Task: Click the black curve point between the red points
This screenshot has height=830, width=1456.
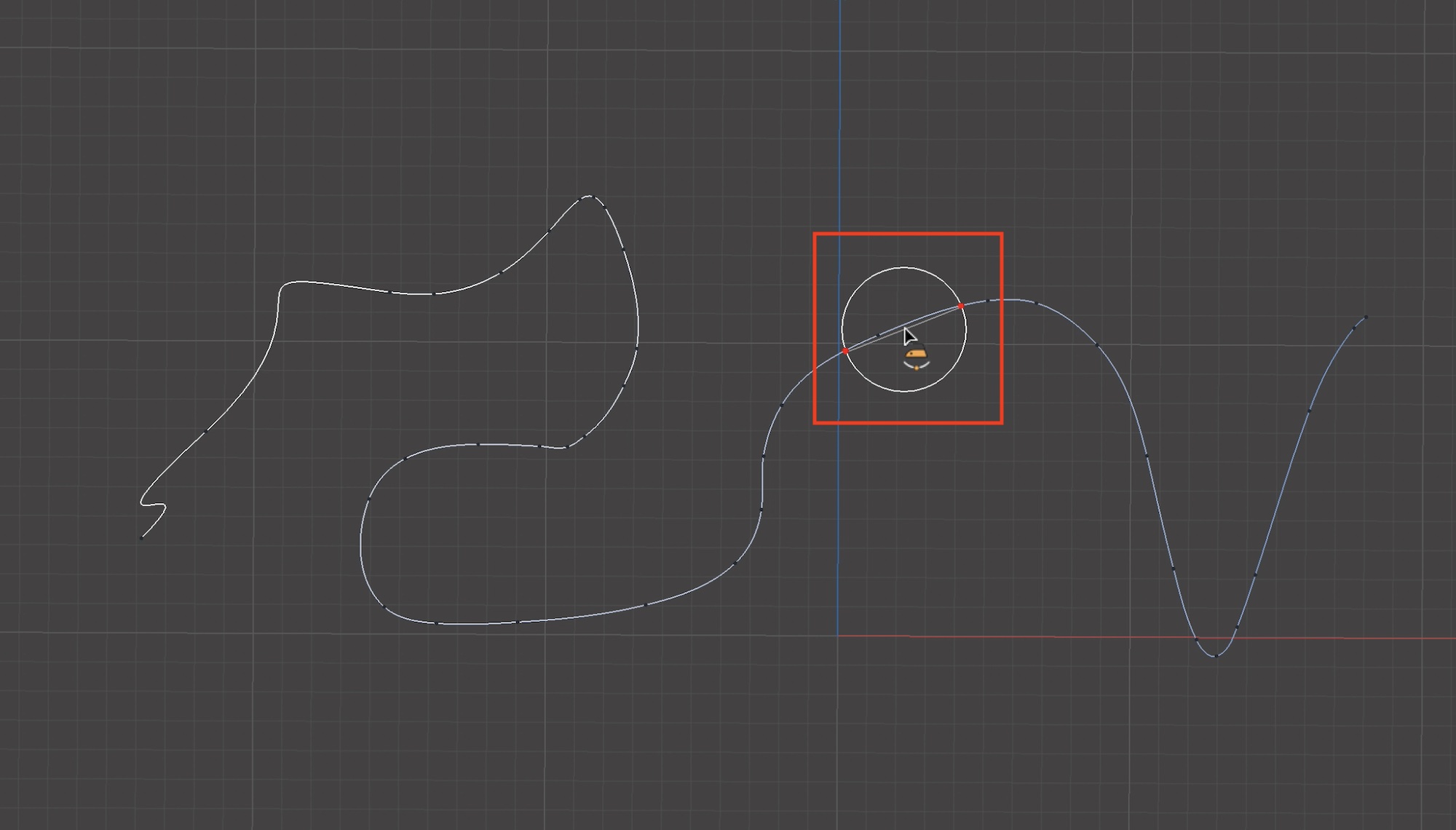Action: [x=879, y=334]
